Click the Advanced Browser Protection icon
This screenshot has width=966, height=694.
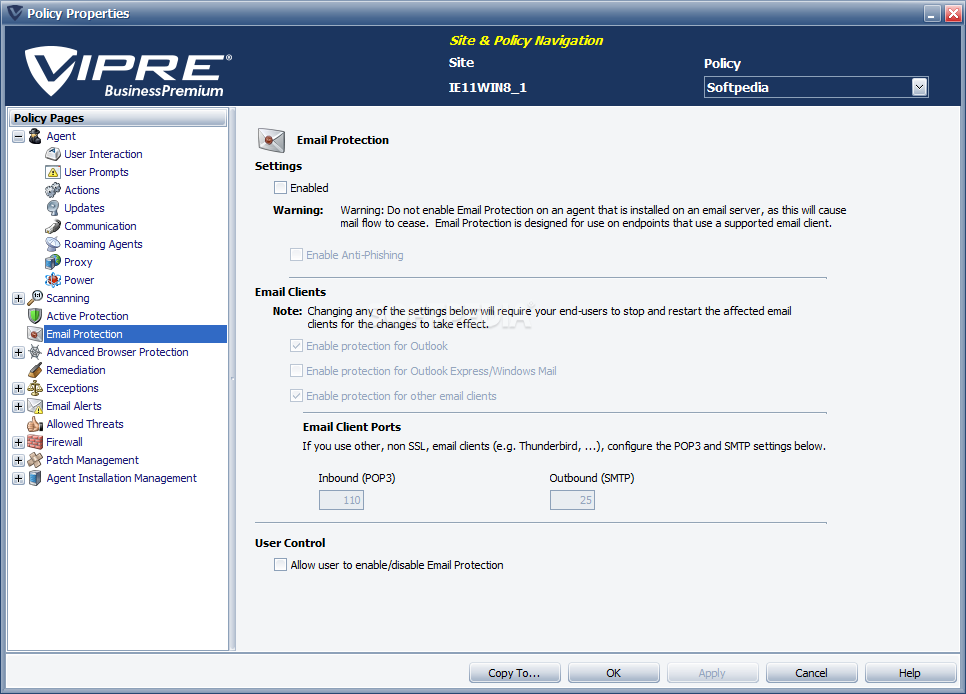pyautogui.click(x=35, y=352)
